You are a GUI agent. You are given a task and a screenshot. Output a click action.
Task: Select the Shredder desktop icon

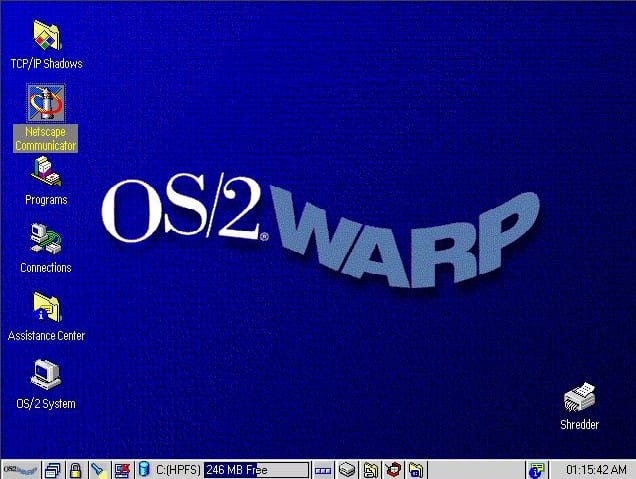tap(579, 397)
